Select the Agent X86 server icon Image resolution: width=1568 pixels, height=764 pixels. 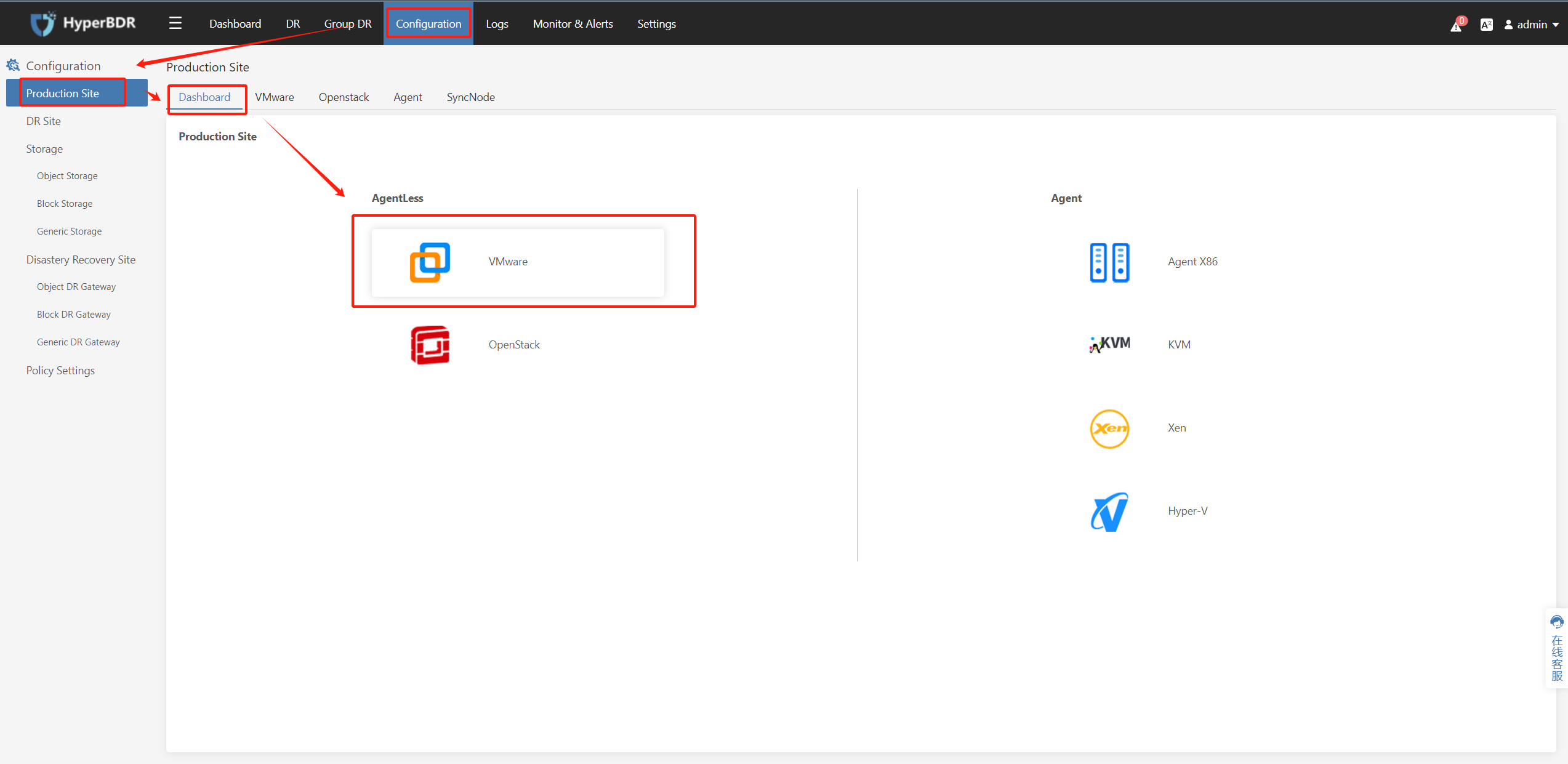(x=1109, y=262)
